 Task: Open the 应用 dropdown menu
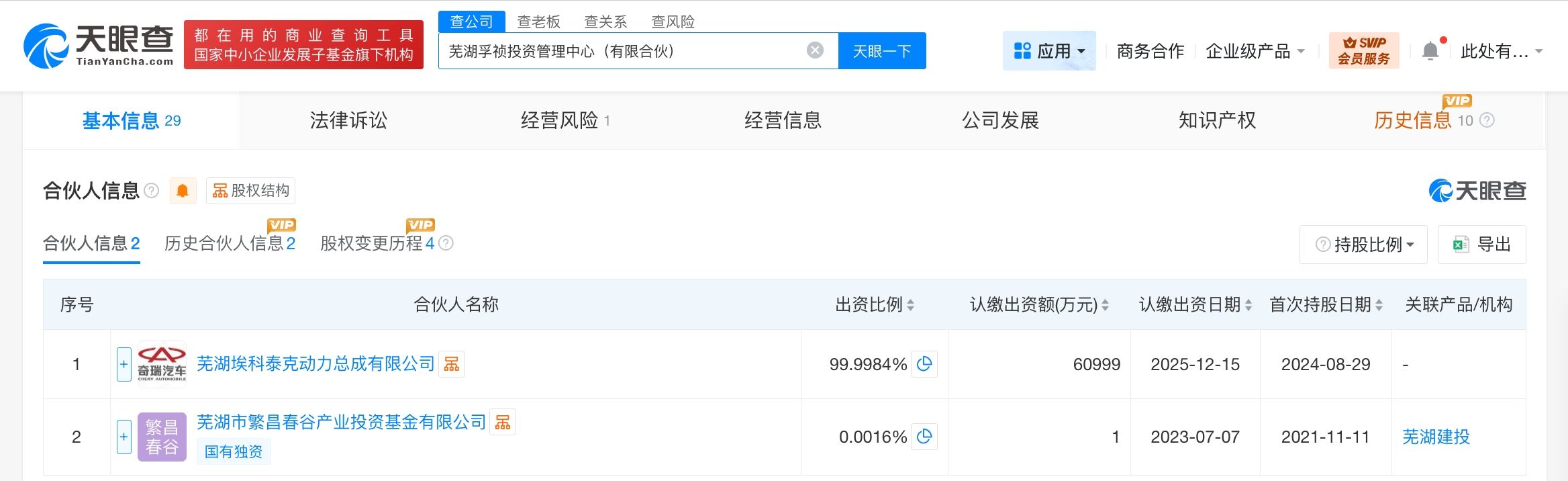[1049, 51]
